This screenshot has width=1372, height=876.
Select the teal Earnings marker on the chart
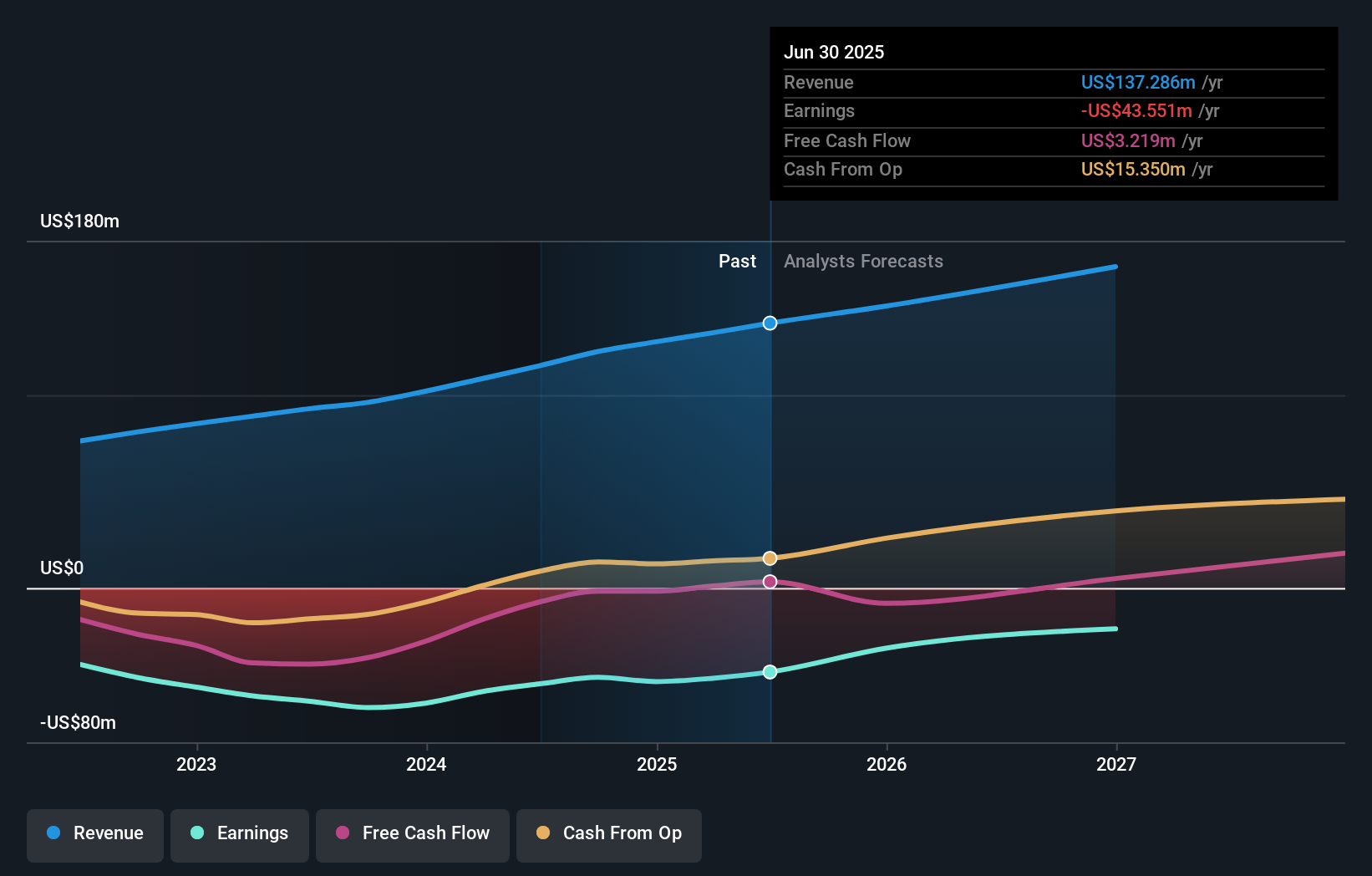[770, 671]
